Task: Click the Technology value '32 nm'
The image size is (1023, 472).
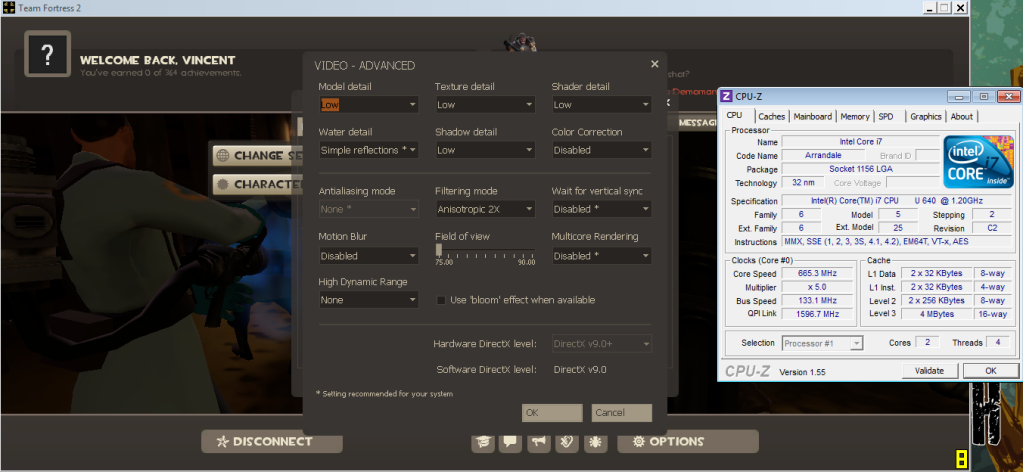Action: 802,183
